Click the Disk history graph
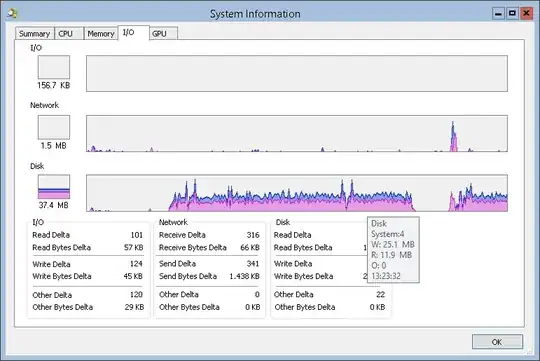This screenshot has height=361, width=540. pos(297,193)
